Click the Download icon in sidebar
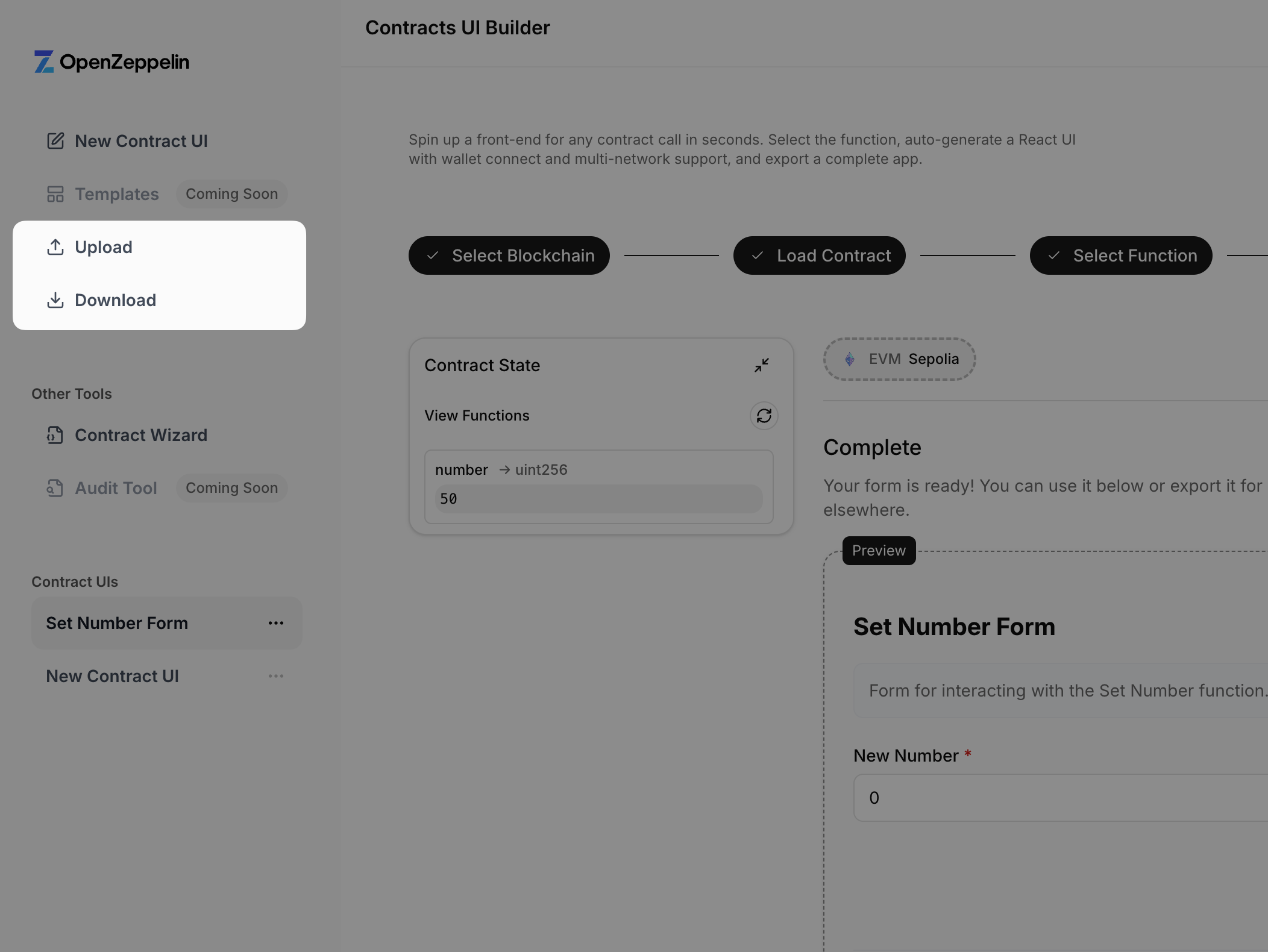This screenshot has height=952, width=1268. pyautogui.click(x=55, y=300)
